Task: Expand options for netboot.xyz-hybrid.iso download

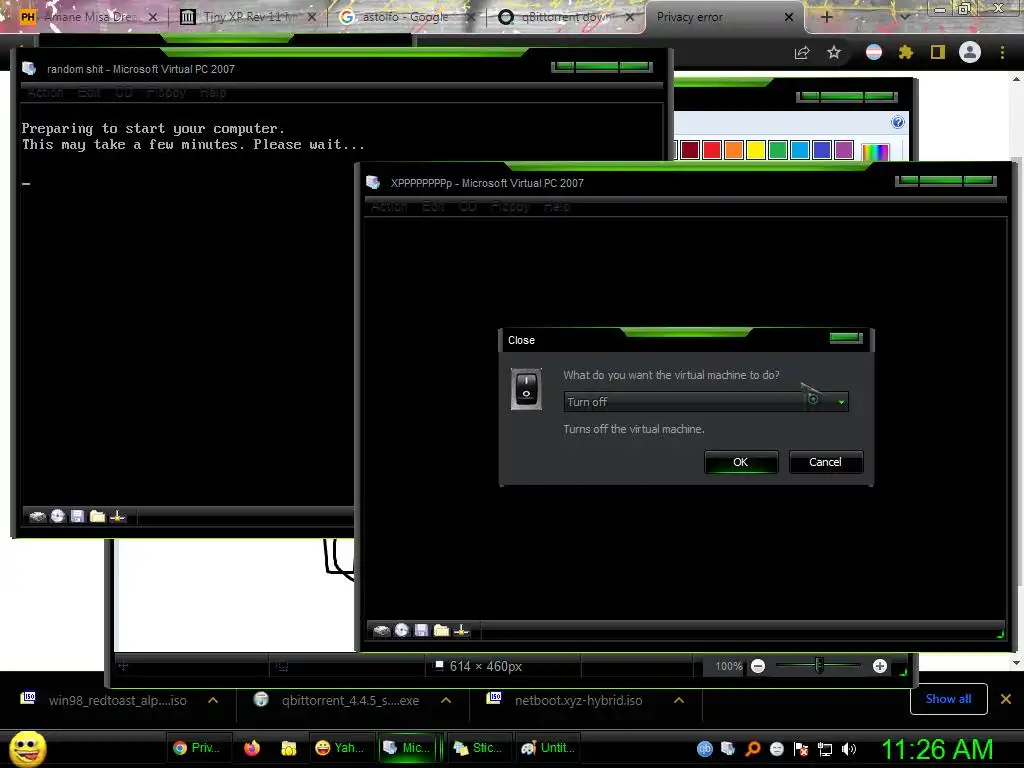Action: (x=679, y=700)
